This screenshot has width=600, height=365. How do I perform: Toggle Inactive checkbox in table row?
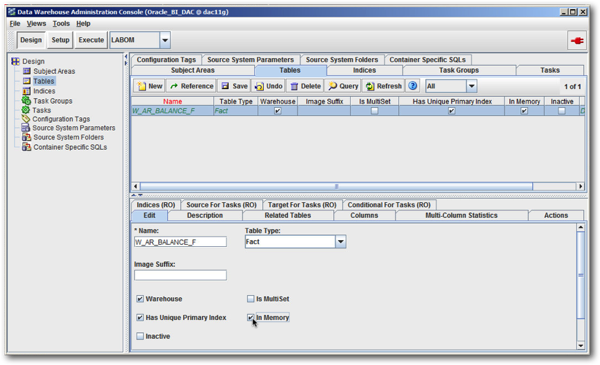pyautogui.click(x=561, y=111)
